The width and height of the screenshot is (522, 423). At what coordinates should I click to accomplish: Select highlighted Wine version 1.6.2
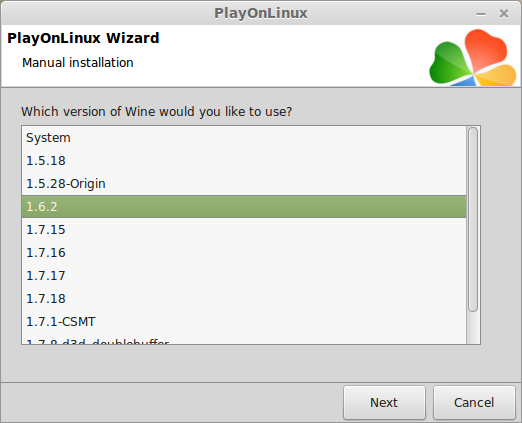coord(244,207)
